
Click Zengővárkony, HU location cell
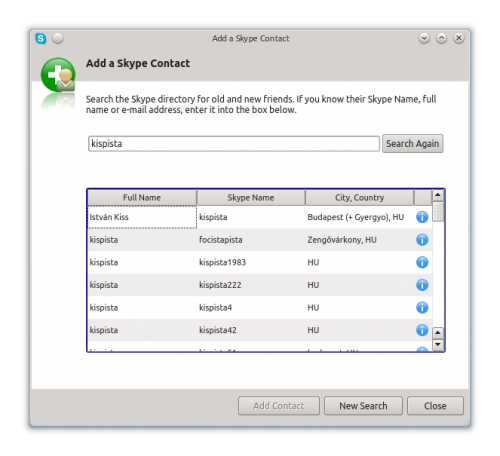click(x=359, y=240)
